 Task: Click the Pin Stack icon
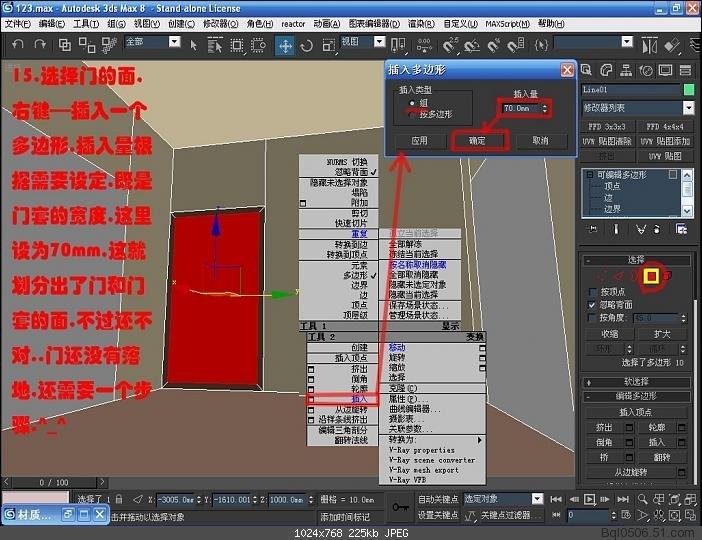(x=593, y=229)
